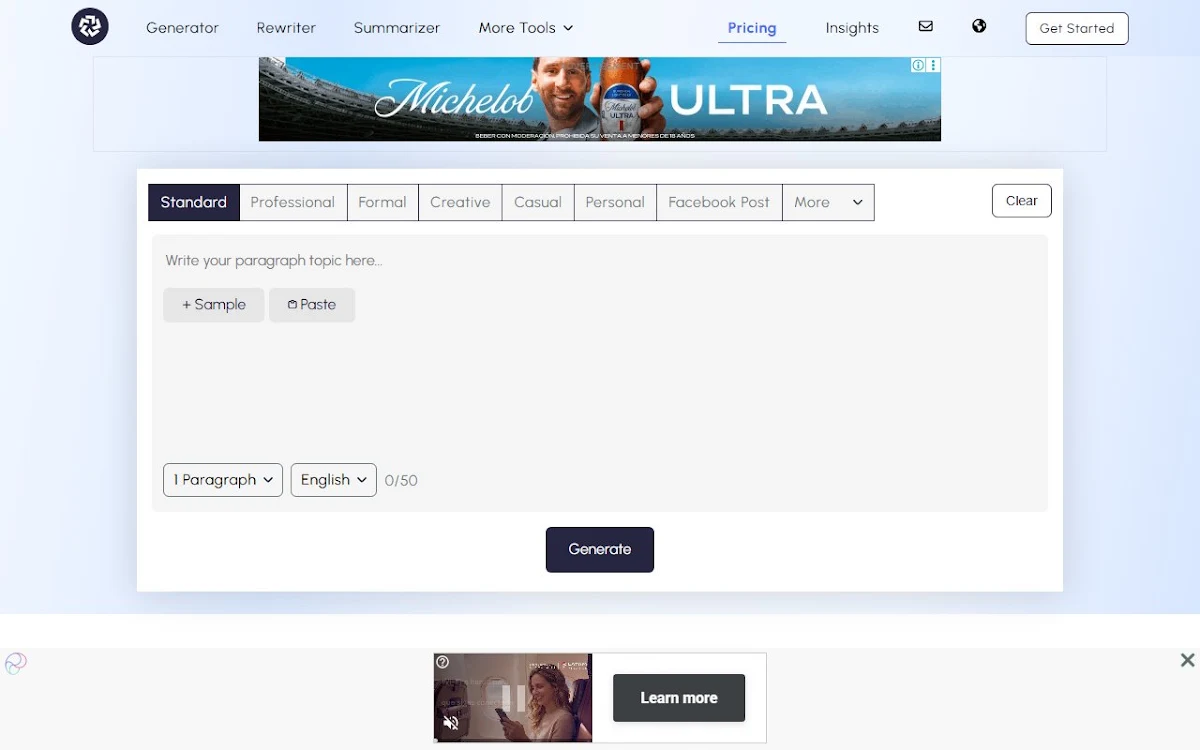The image size is (1200, 750).
Task: Expand the More tones dropdown
Action: 828,202
